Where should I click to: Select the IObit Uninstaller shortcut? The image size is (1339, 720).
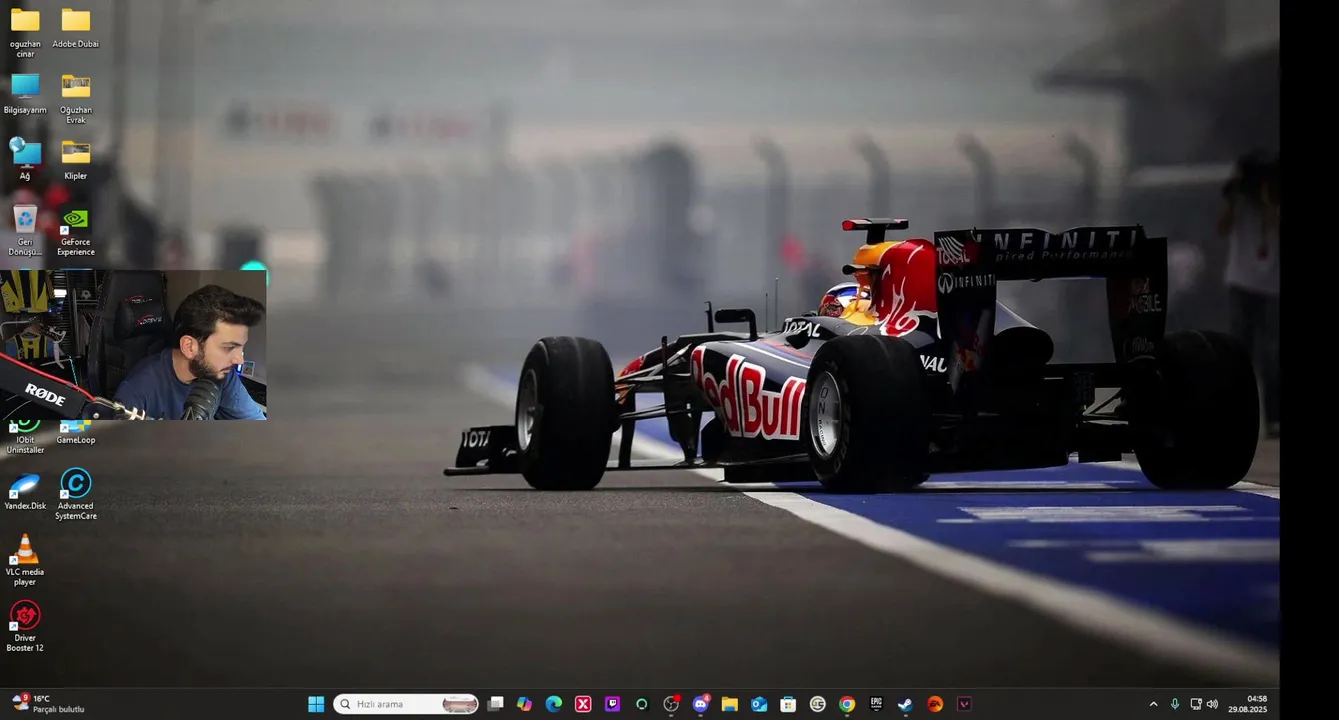click(x=25, y=437)
